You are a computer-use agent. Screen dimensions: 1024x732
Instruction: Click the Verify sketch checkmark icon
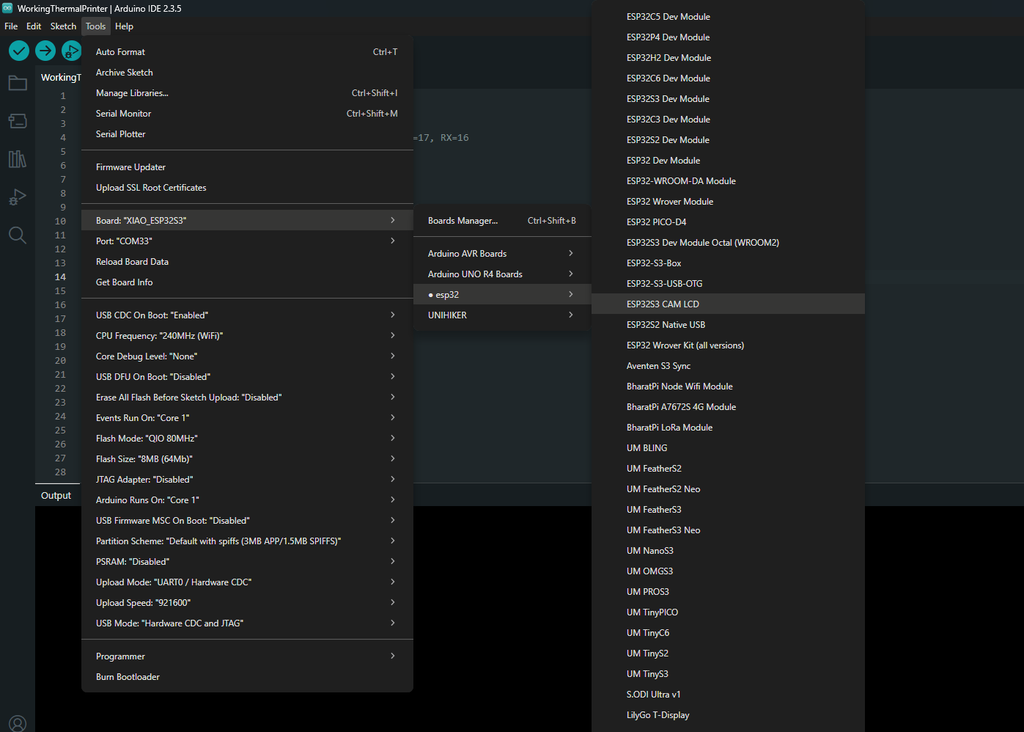(x=19, y=51)
